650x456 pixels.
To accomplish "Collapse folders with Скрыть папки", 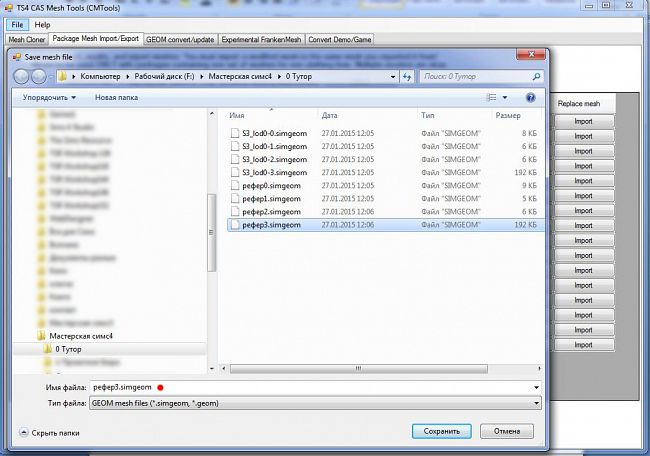I will point(48,432).
